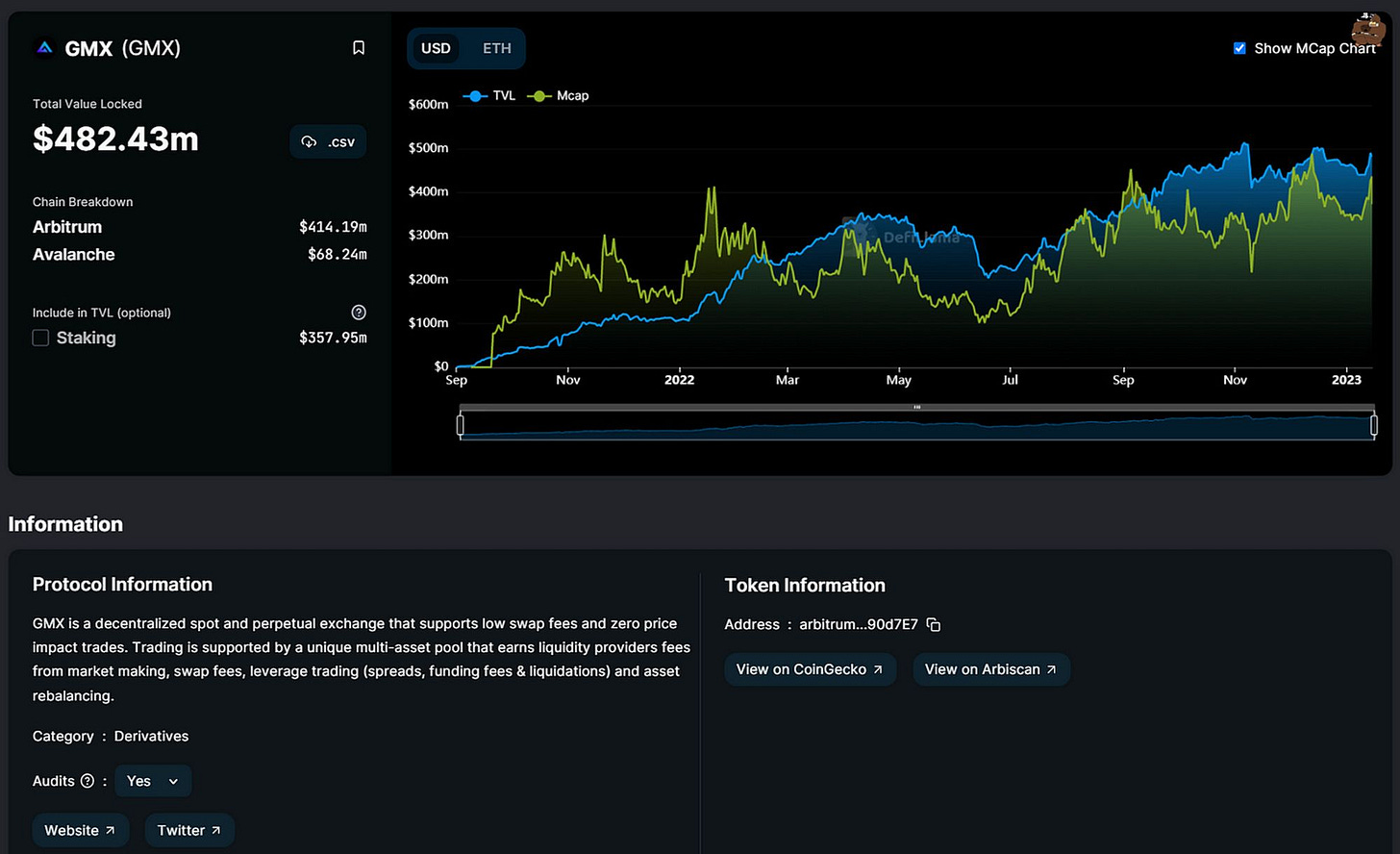Click the Protocol Information heading
Image resolution: width=1400 pixels, height=854 pixels.
point(122,585)
